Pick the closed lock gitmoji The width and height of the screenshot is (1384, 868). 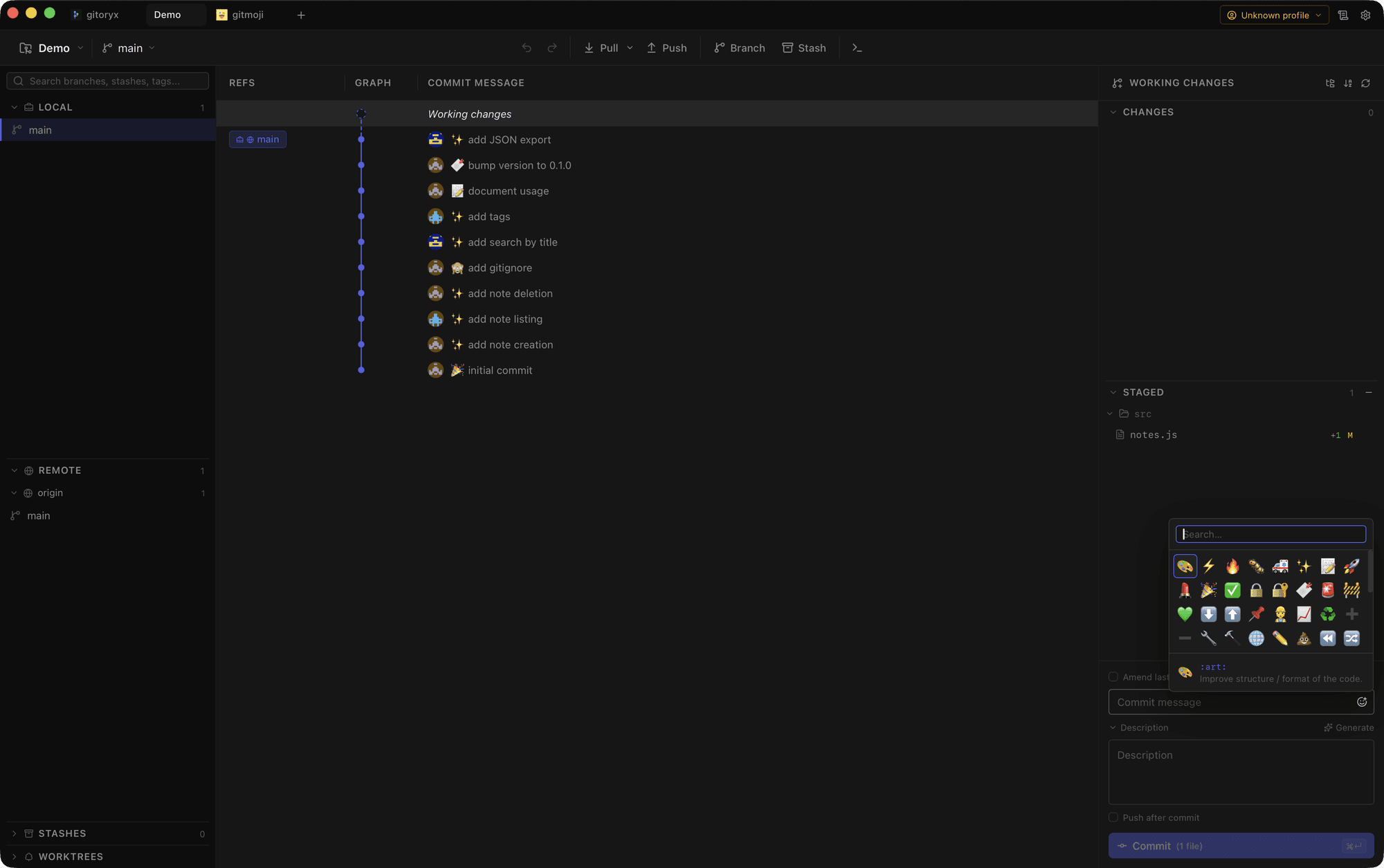point(1257,590)
